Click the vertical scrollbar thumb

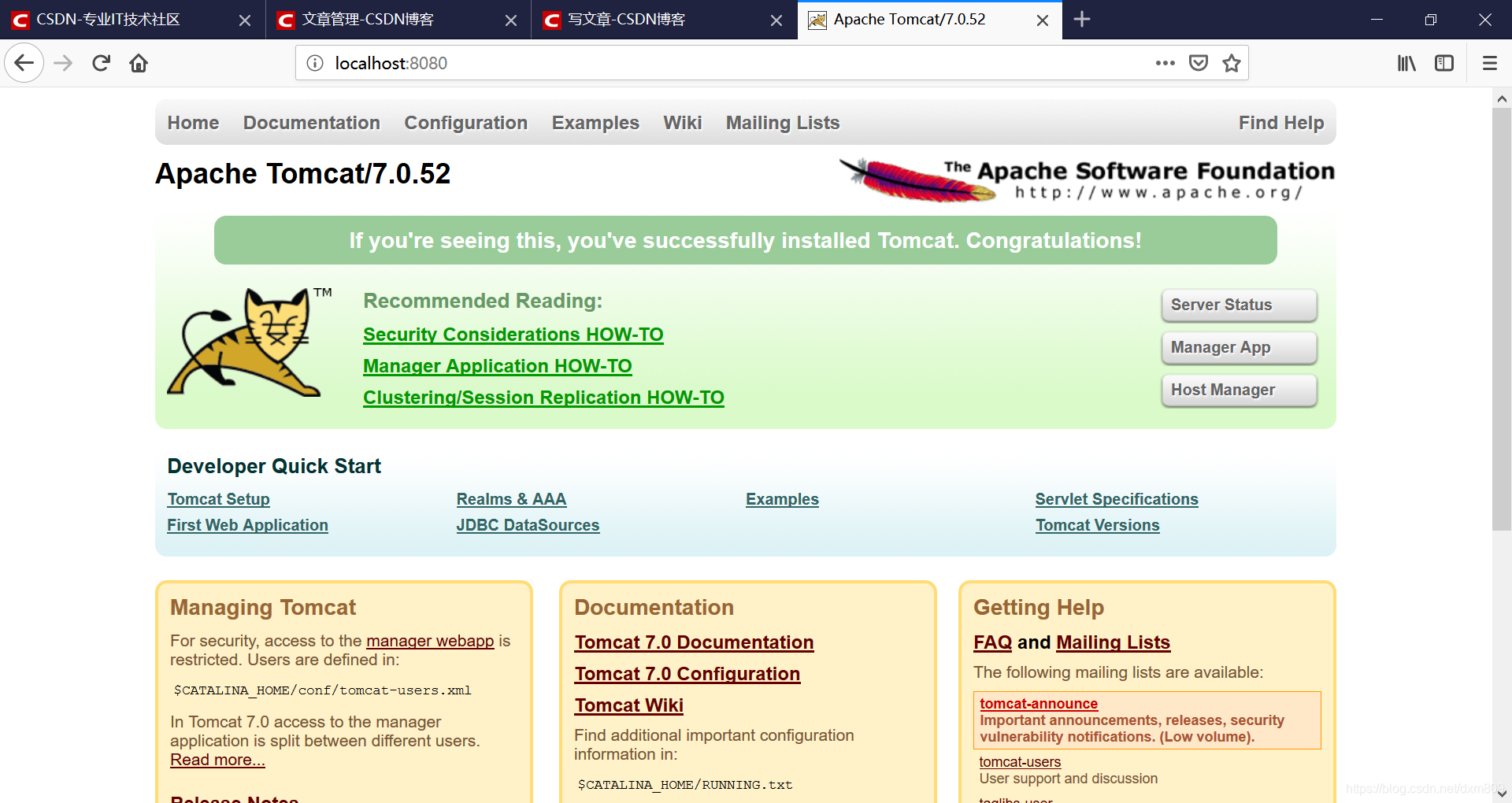pyautogui.click(x=1502, y=319)
